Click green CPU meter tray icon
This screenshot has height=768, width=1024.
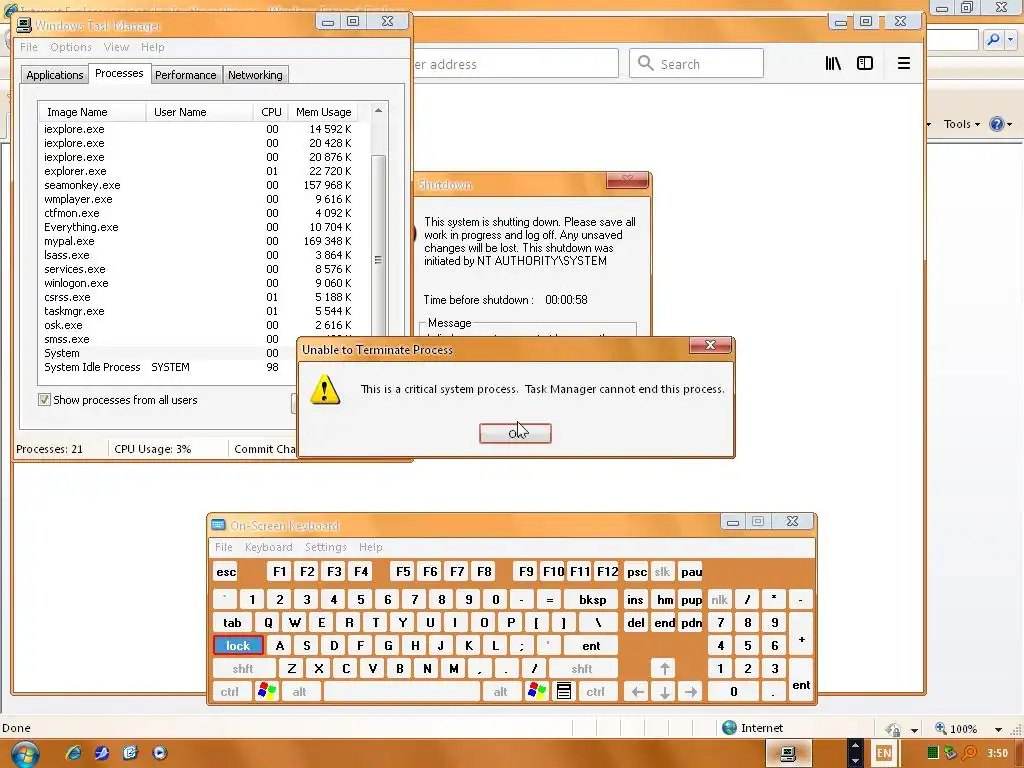click(933, 753)
